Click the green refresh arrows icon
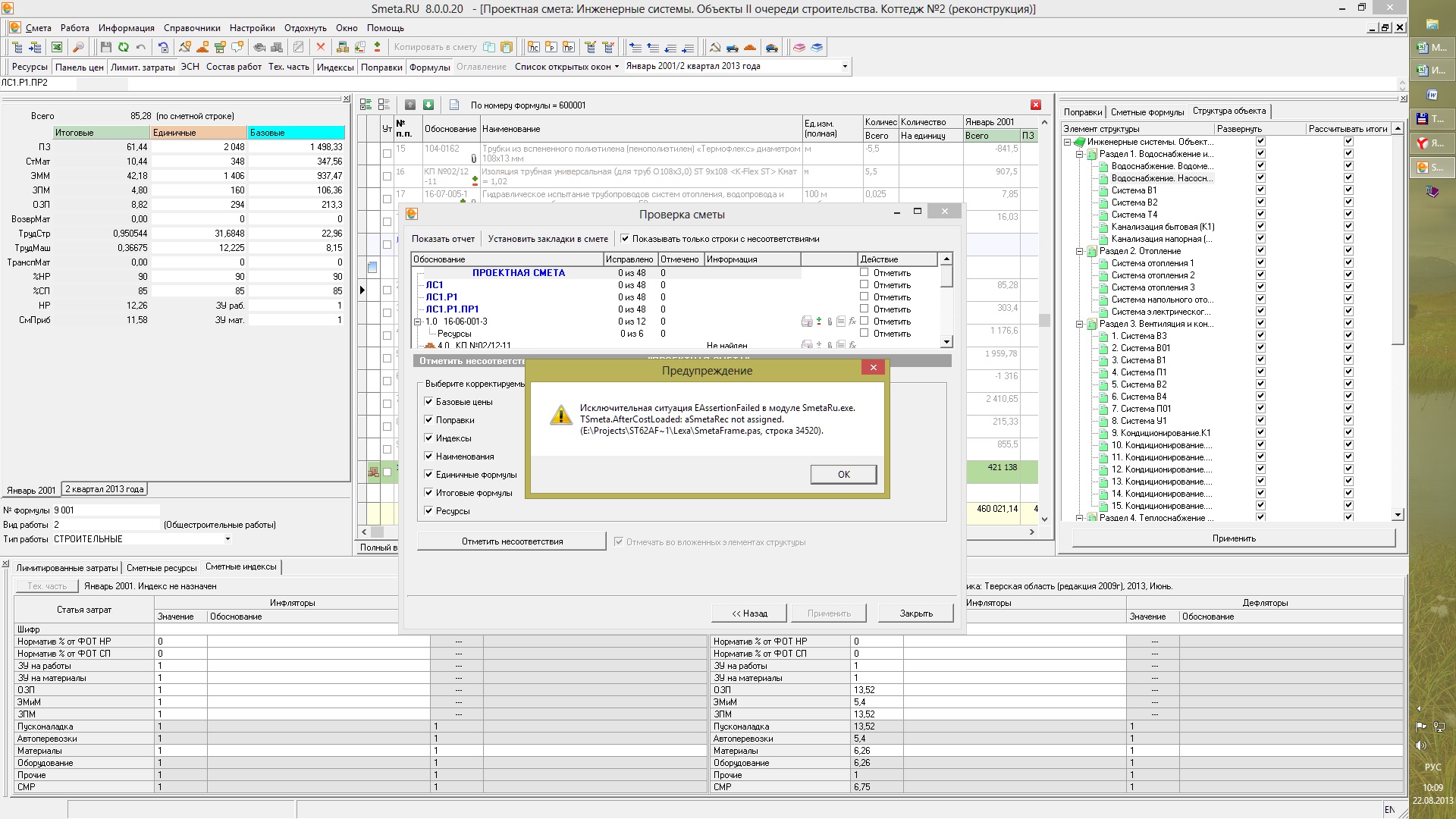 (x=124, y=47)
